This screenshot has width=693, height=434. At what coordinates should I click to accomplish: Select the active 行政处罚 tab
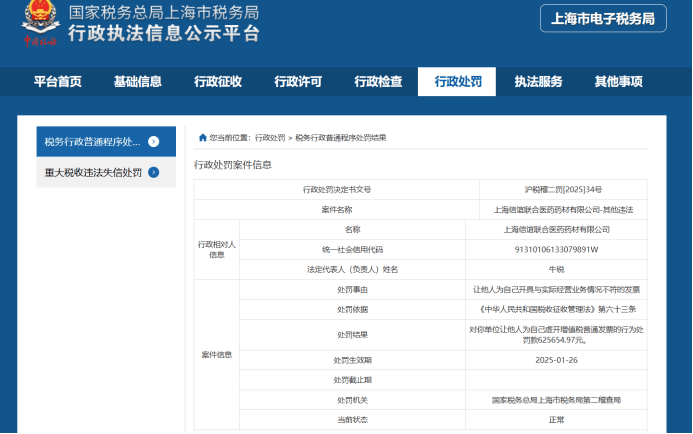(457, 82)
